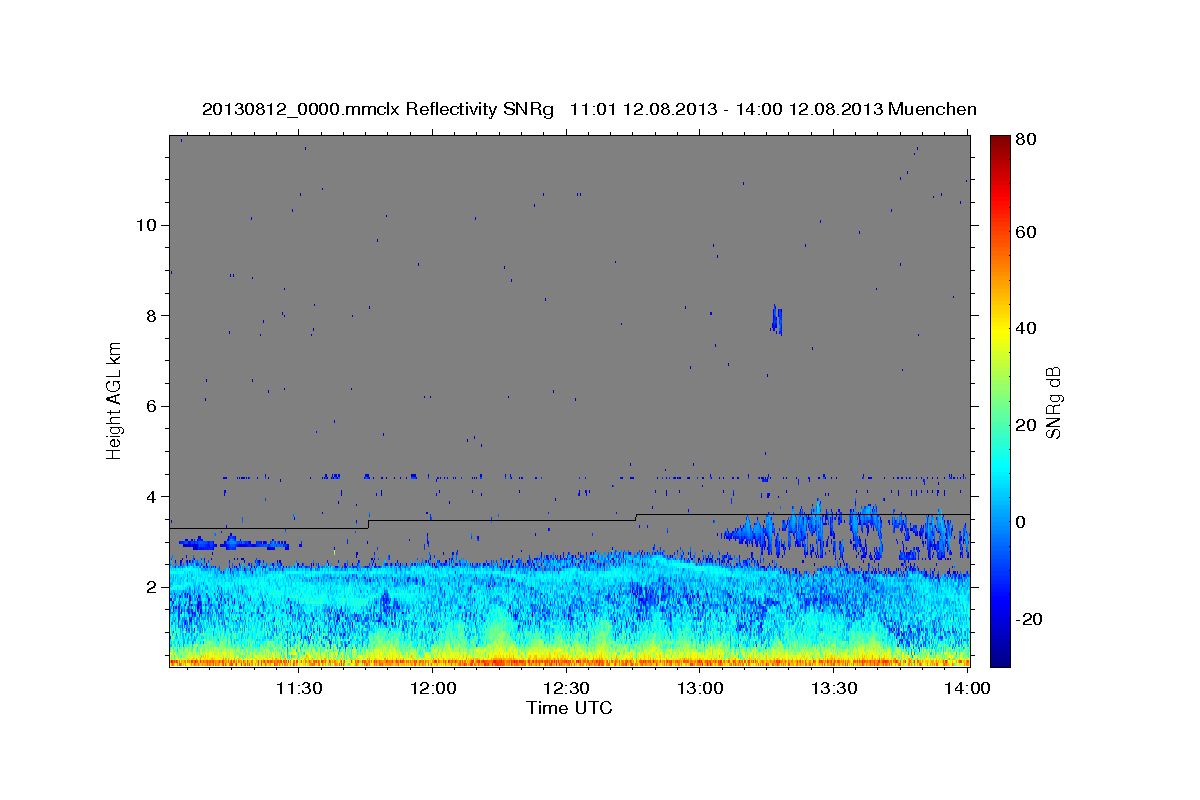Click the height tick label 8
The height and width of the screenshot is (800, 1200).
click(x=150, y=315)
